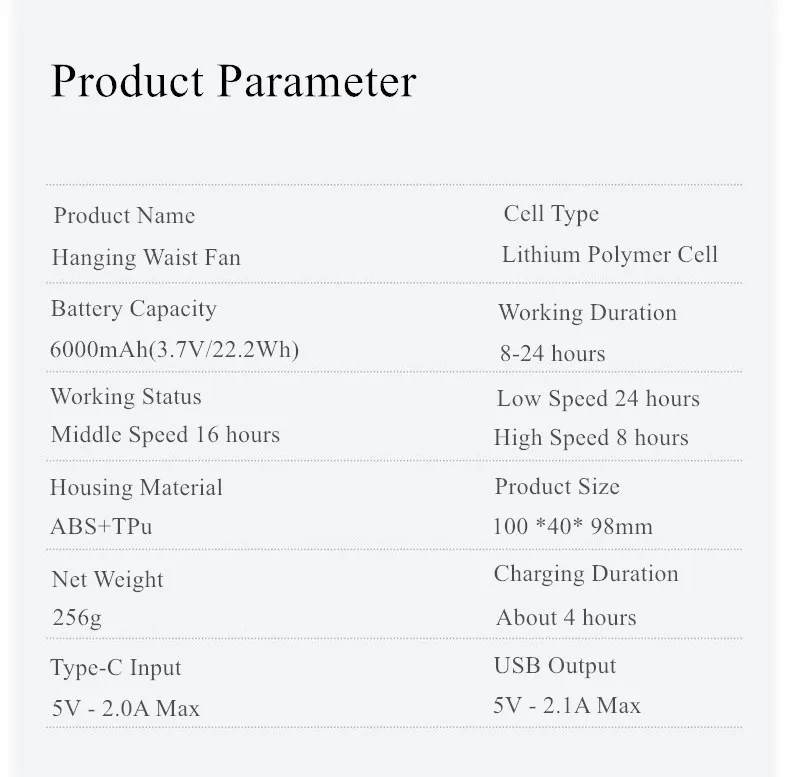This screenshot has height=777, width=790.
Task: Click the 6000mAh(3.7V/22.2Wh) value
Action: (x=174, y=349)
